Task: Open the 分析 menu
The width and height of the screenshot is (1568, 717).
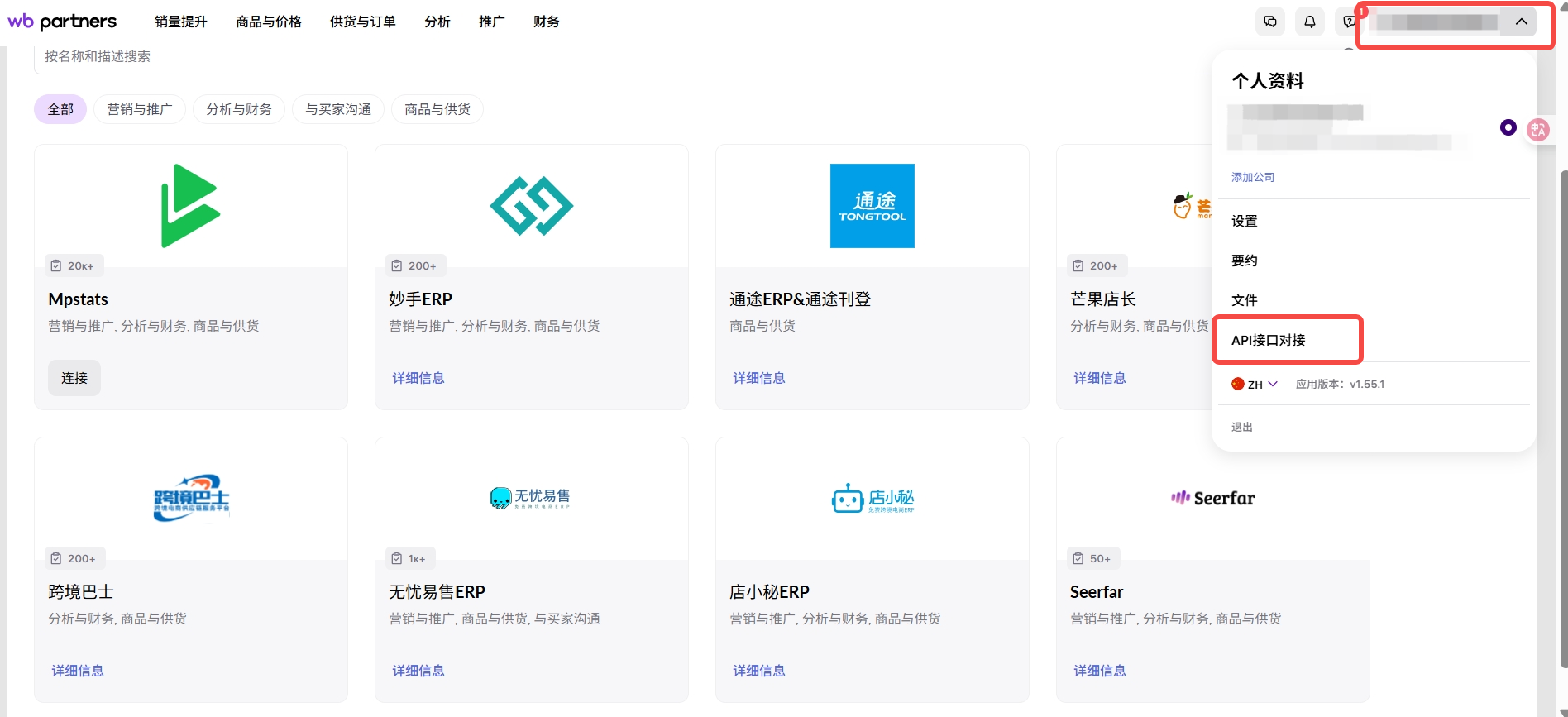Action: [x=437, y=22]
